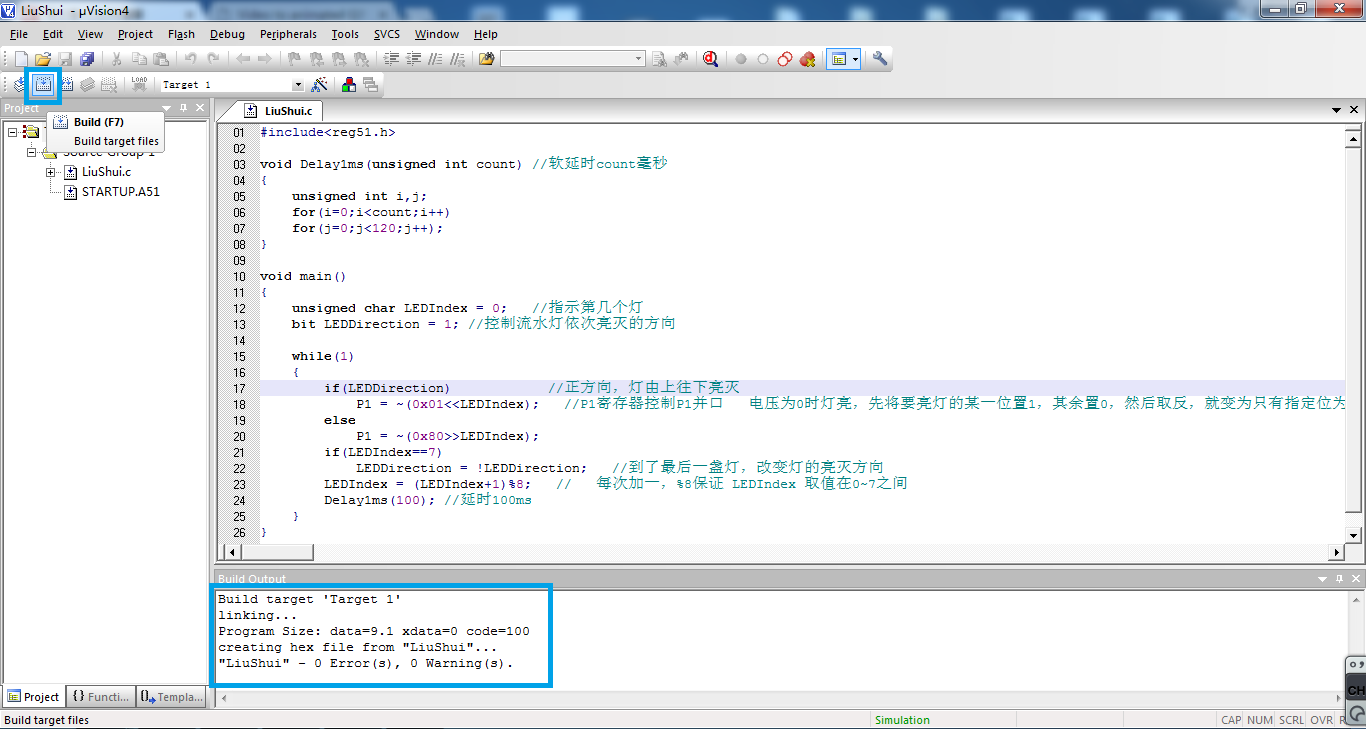Switch to the Templates panel tab

click(171, 697)
